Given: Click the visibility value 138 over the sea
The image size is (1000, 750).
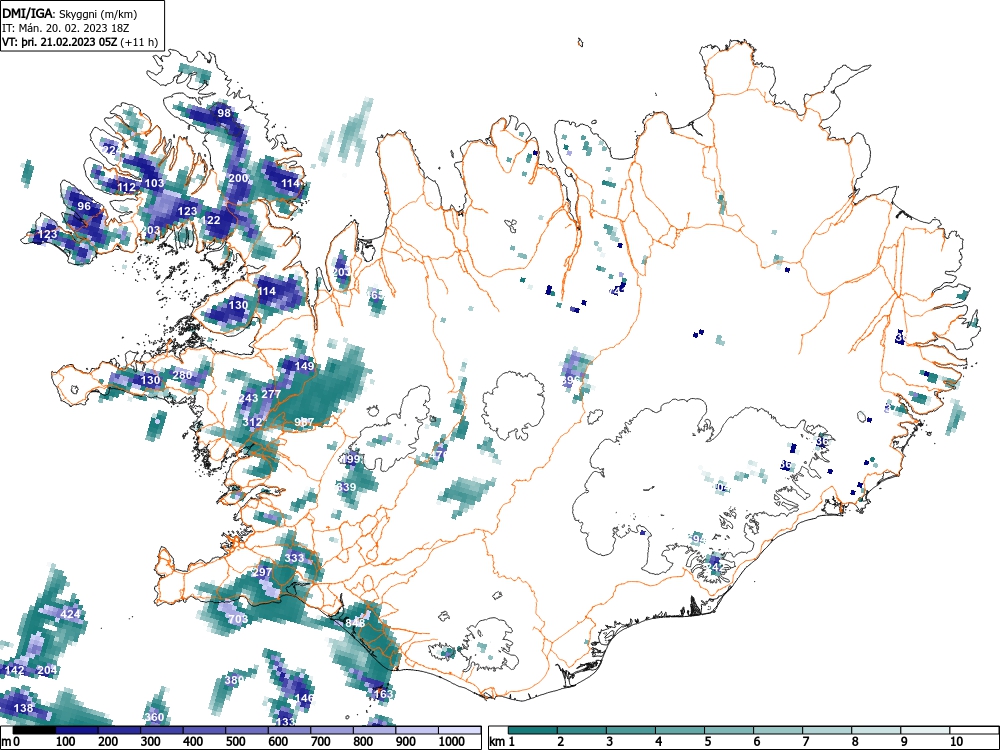Looking at the screenshot, I should pyautogui.click(x=23, y=708).
